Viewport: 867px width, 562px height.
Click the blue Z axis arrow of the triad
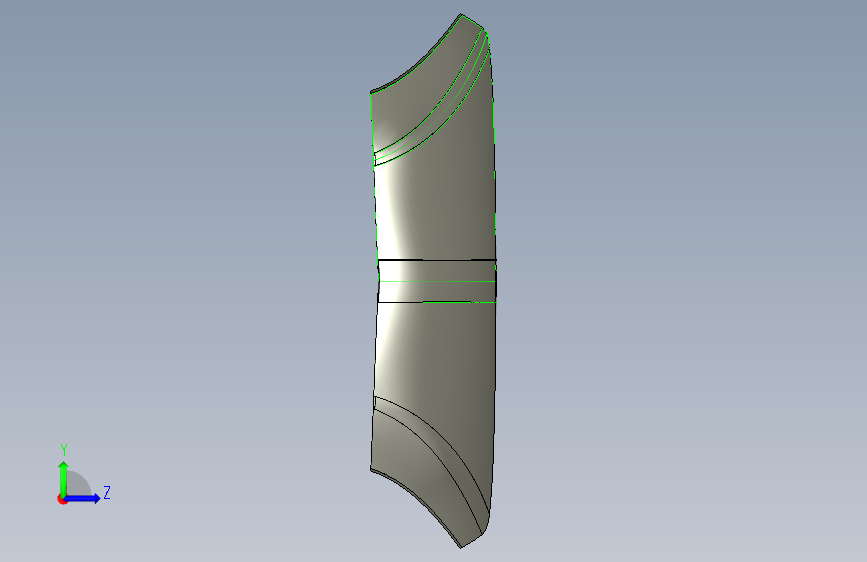point(83,498)
